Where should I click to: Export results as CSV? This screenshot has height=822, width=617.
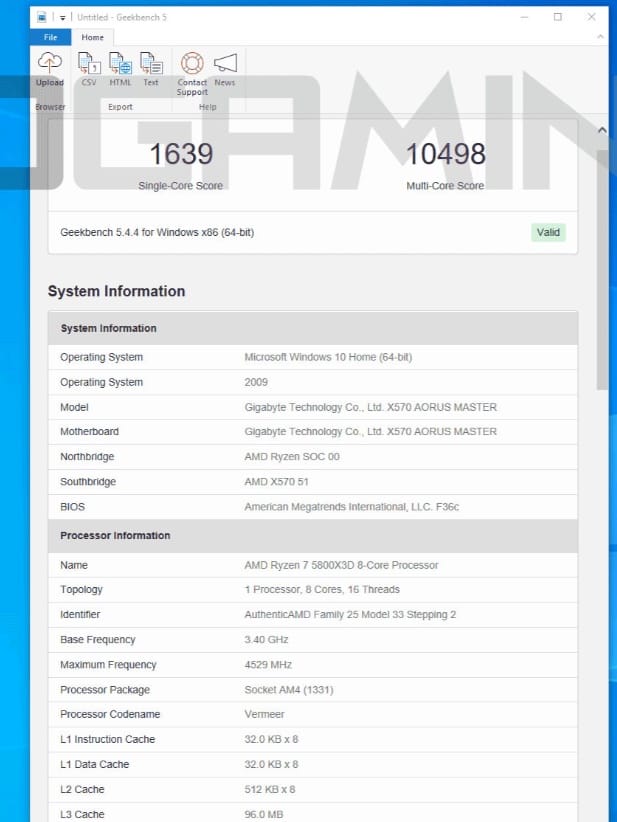pyautogui.click(x=88, y=66)
